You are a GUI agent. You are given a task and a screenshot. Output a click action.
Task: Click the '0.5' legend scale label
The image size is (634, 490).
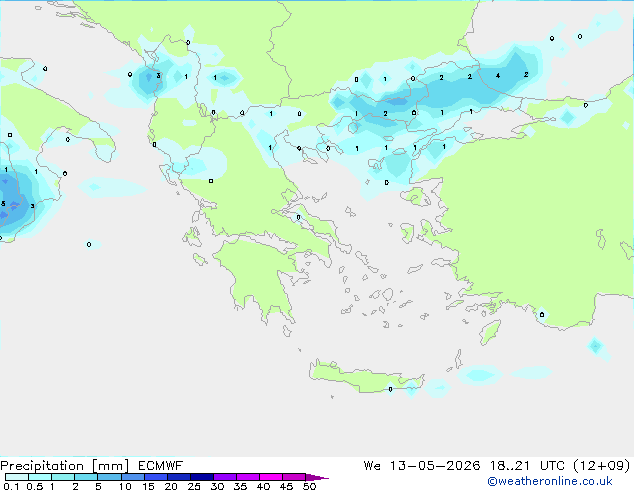[35, 486]
